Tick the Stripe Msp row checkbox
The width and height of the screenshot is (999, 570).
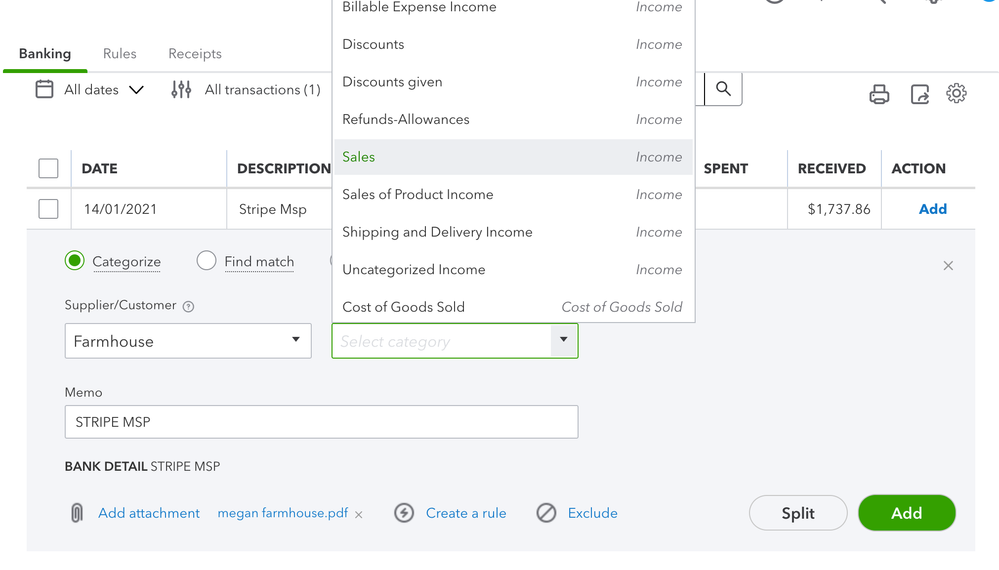[48, 209]
